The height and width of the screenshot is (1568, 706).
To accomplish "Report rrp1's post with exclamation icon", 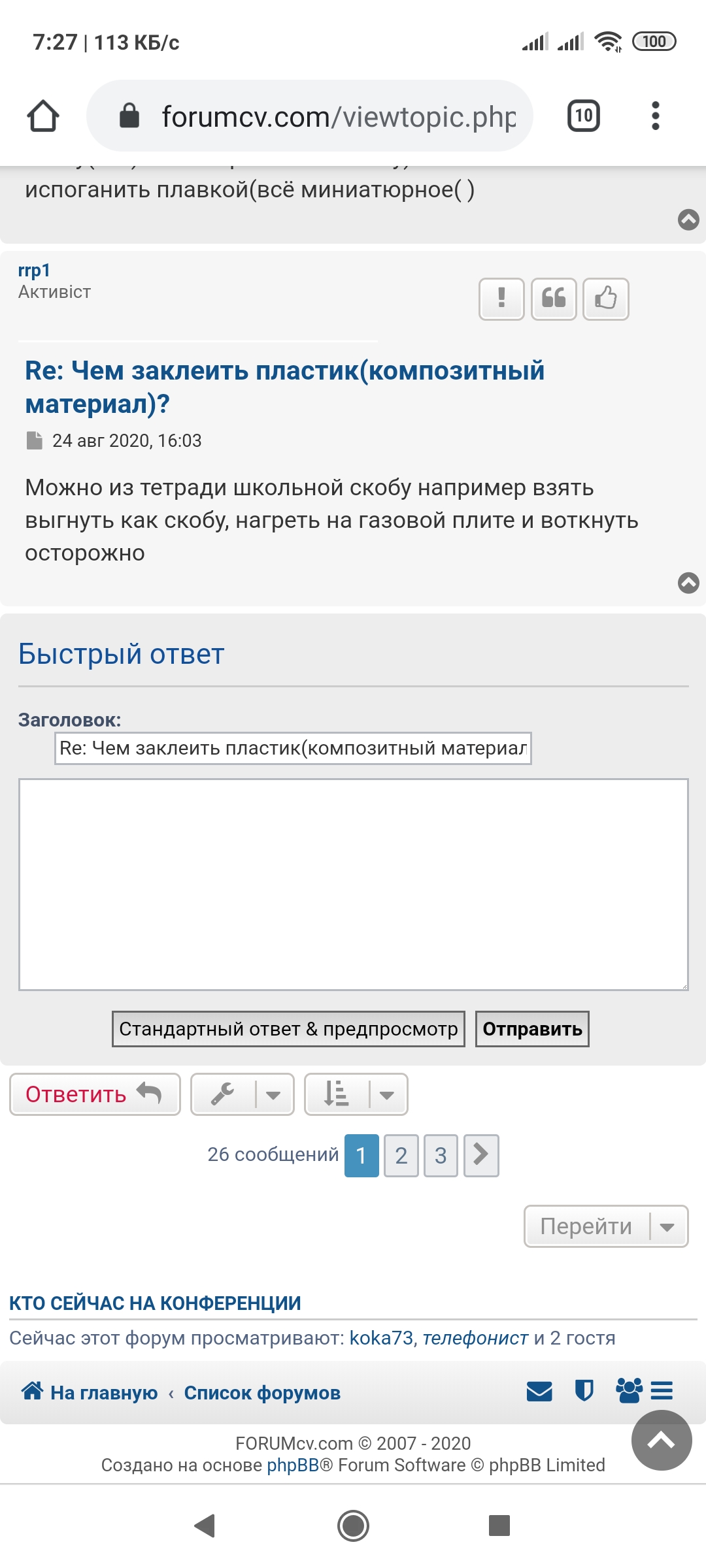I will 501,299.
